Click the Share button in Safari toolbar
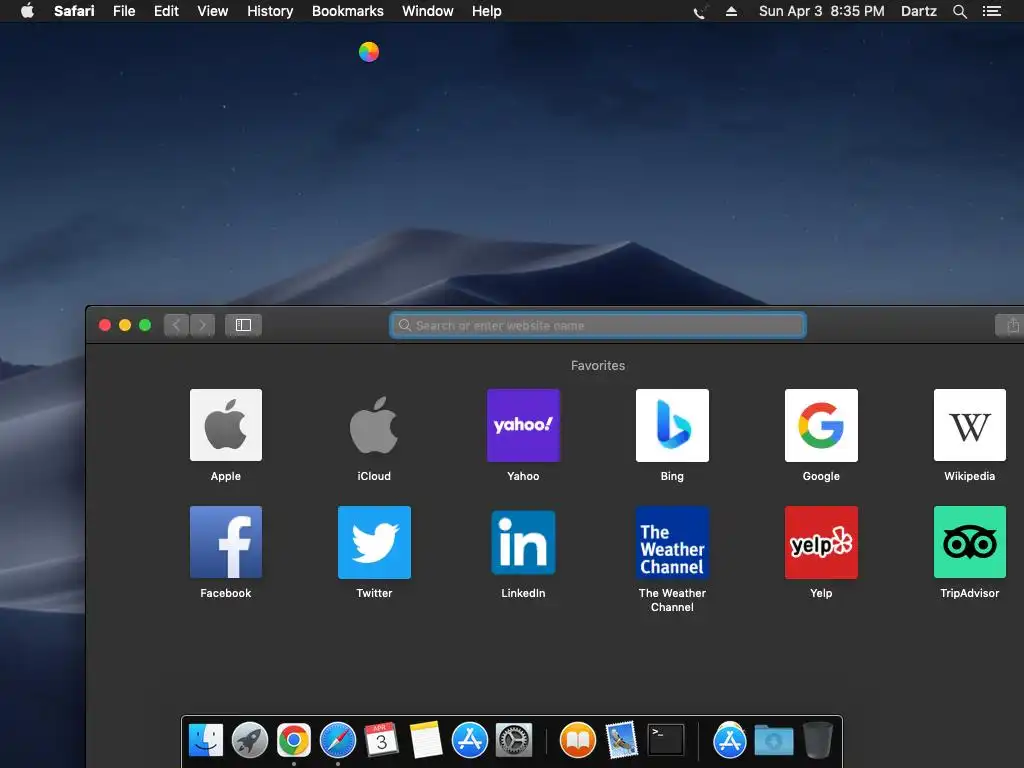The image size is (1024, 768). click(1012, 325)
